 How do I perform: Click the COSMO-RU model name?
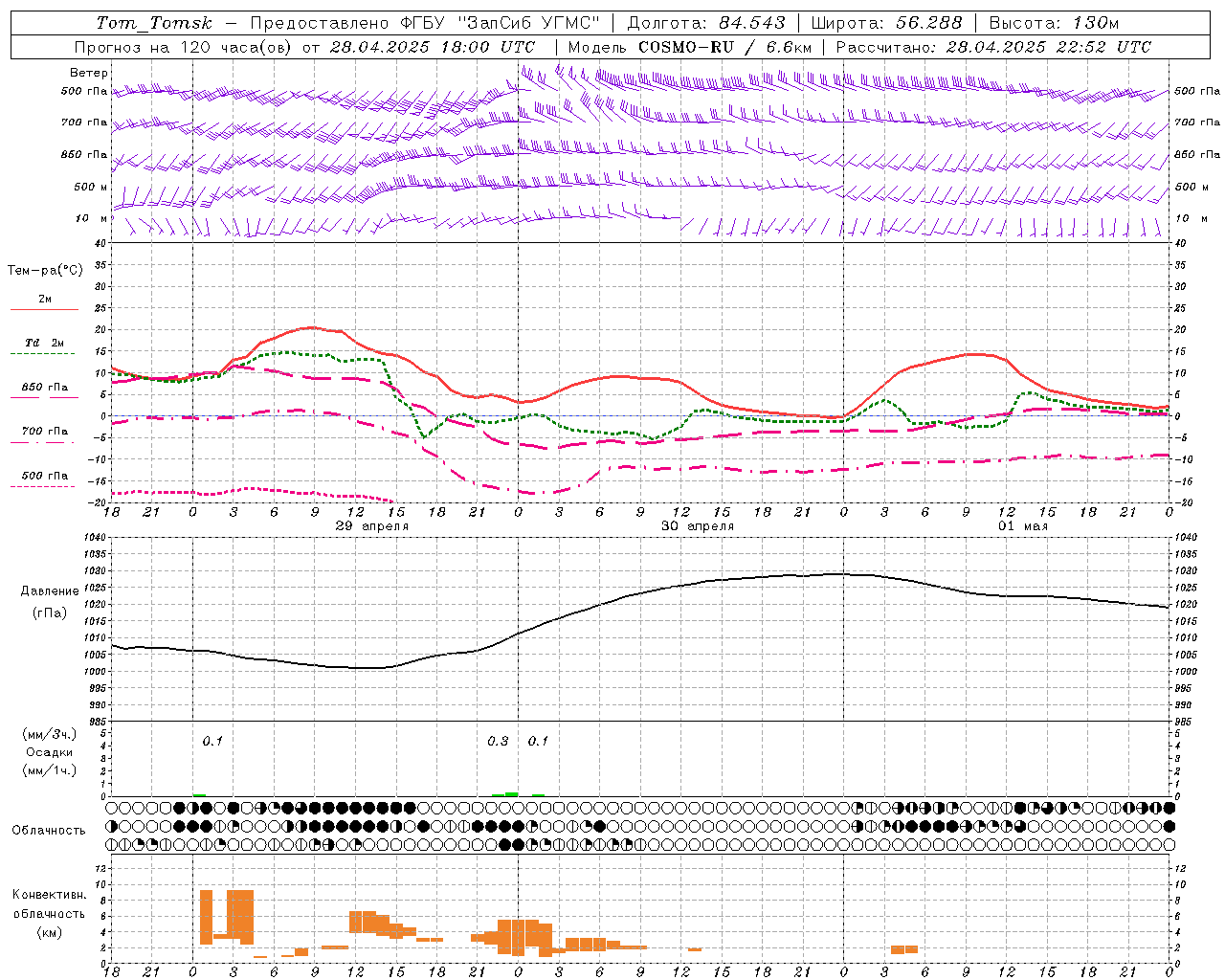[x=686, y=47]
